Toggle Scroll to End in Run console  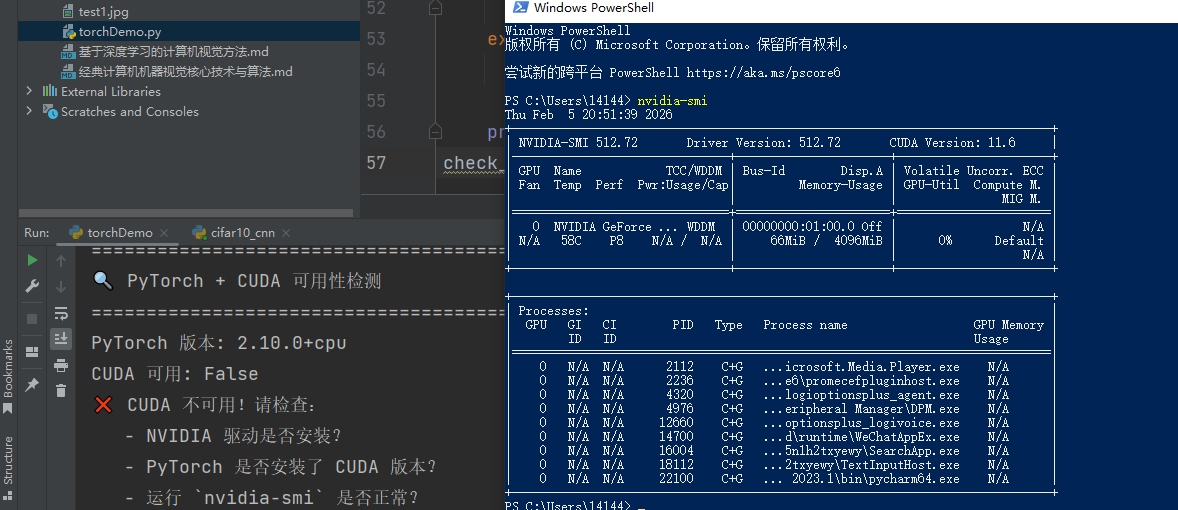click(x=61, y=339)
